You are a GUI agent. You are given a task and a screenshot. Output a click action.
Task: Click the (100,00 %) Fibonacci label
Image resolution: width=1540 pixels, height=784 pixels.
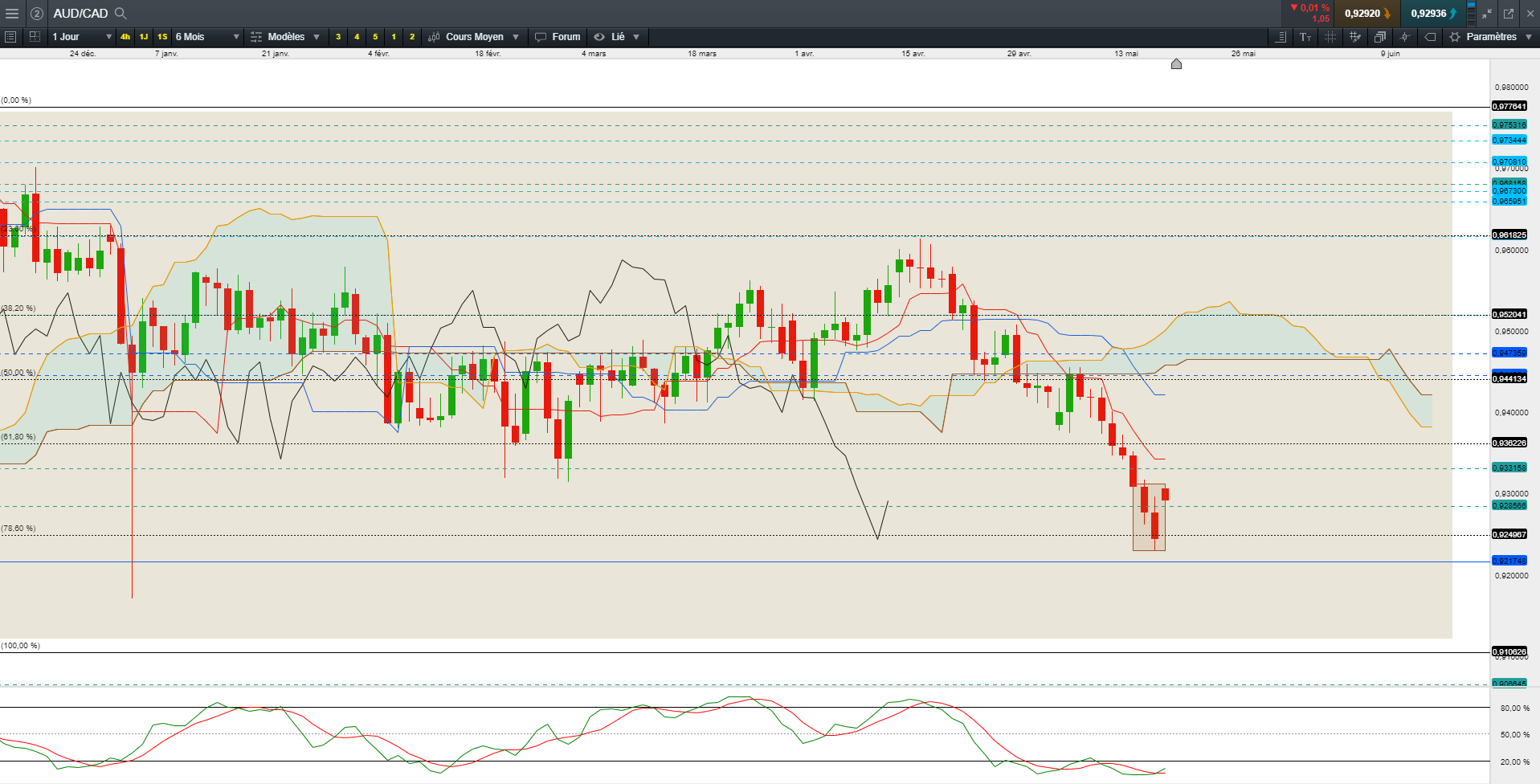20,646
